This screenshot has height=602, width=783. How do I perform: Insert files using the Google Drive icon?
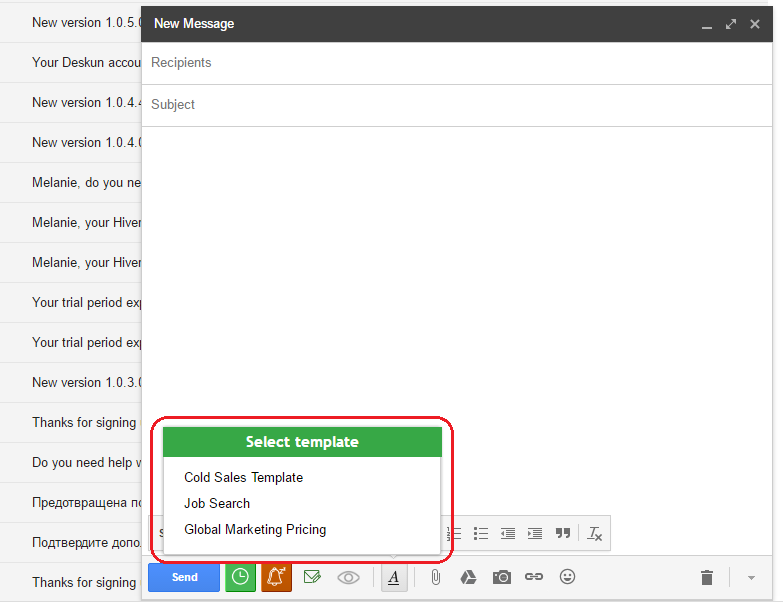click(x=468, y=578)
